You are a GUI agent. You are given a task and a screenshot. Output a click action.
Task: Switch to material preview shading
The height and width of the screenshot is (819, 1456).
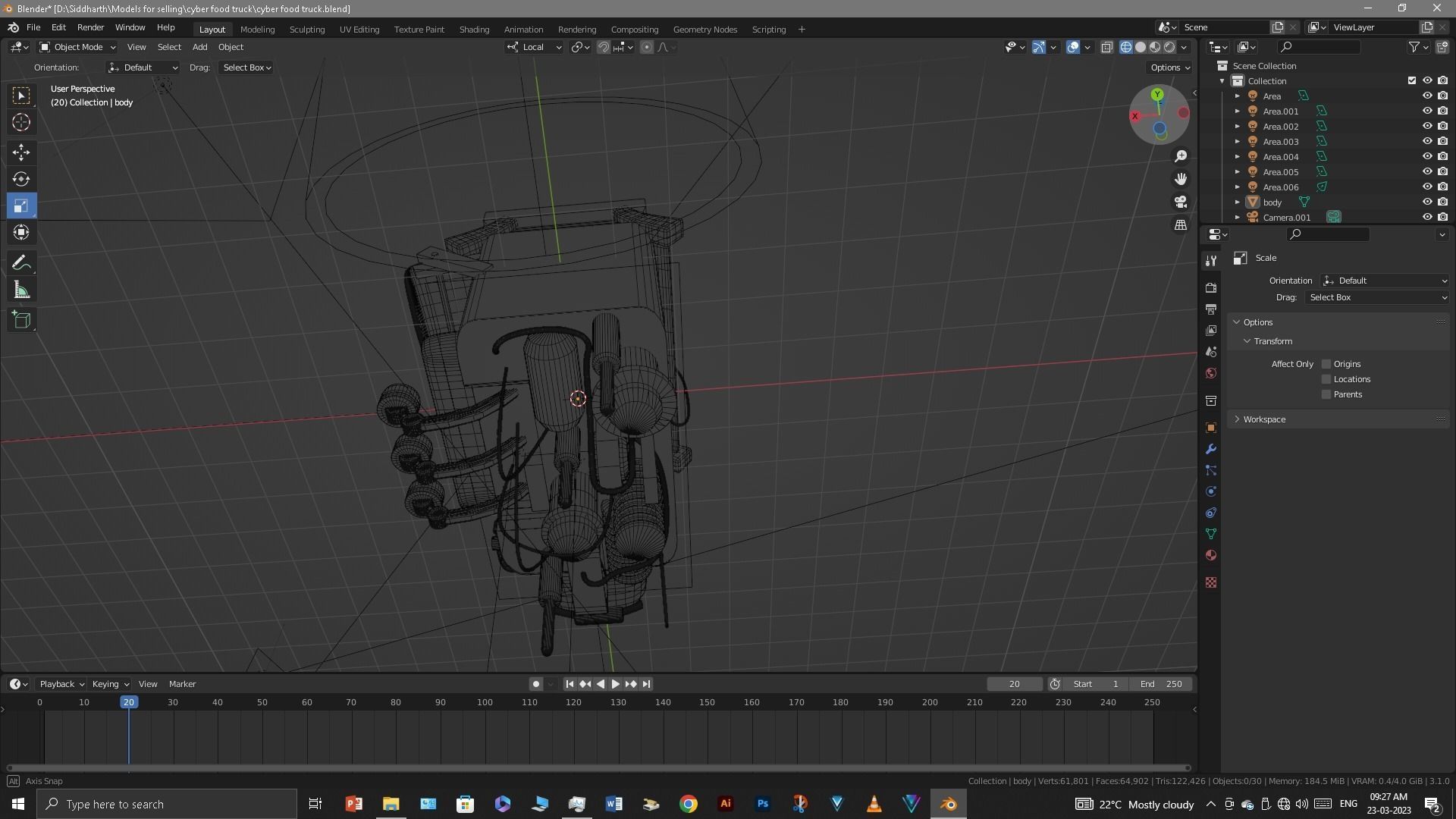(1155, 47)
